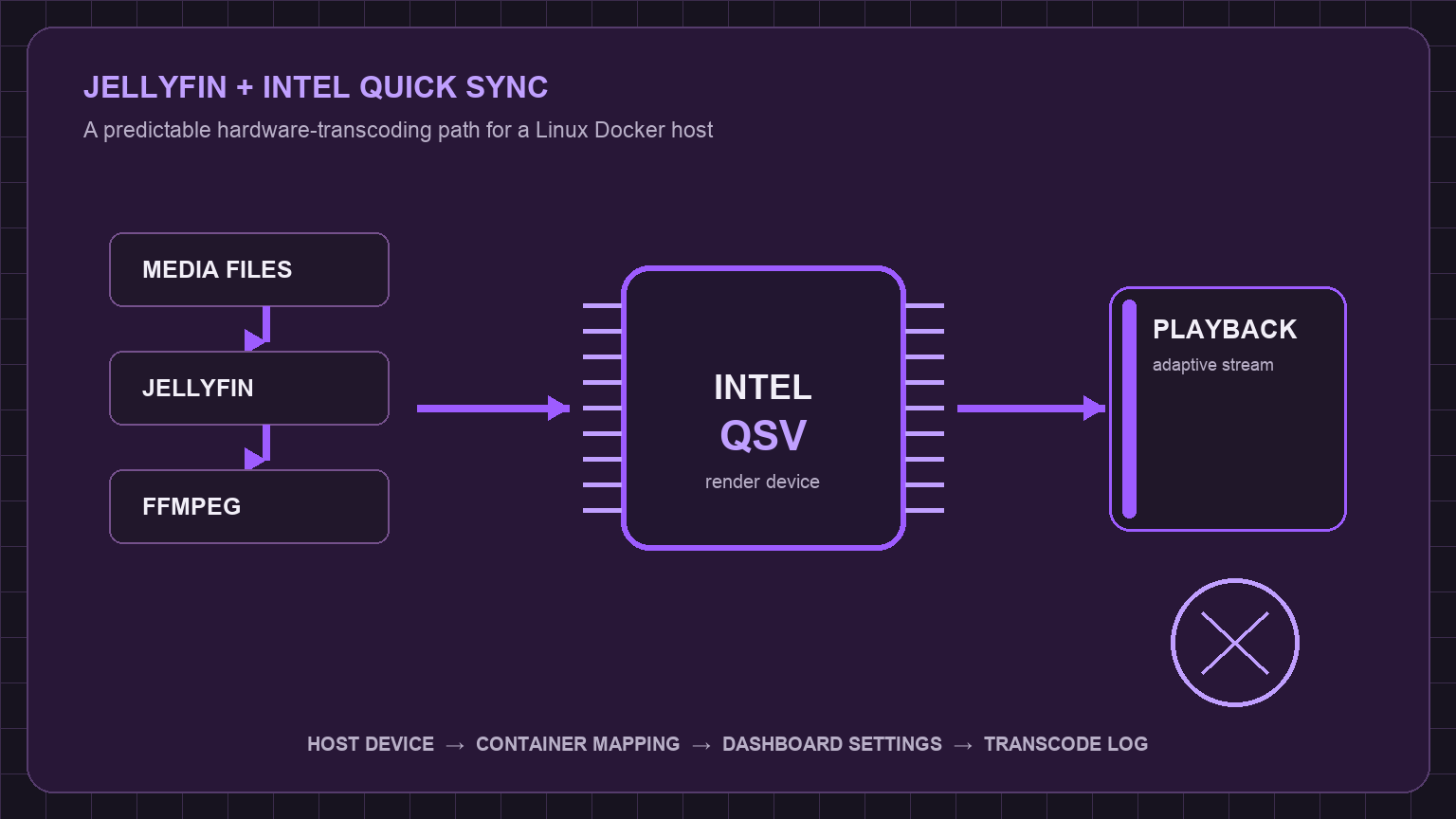Click the MEDIA FILES box
The height and width of the screenshot is (819, 1456).
[249, 270]
